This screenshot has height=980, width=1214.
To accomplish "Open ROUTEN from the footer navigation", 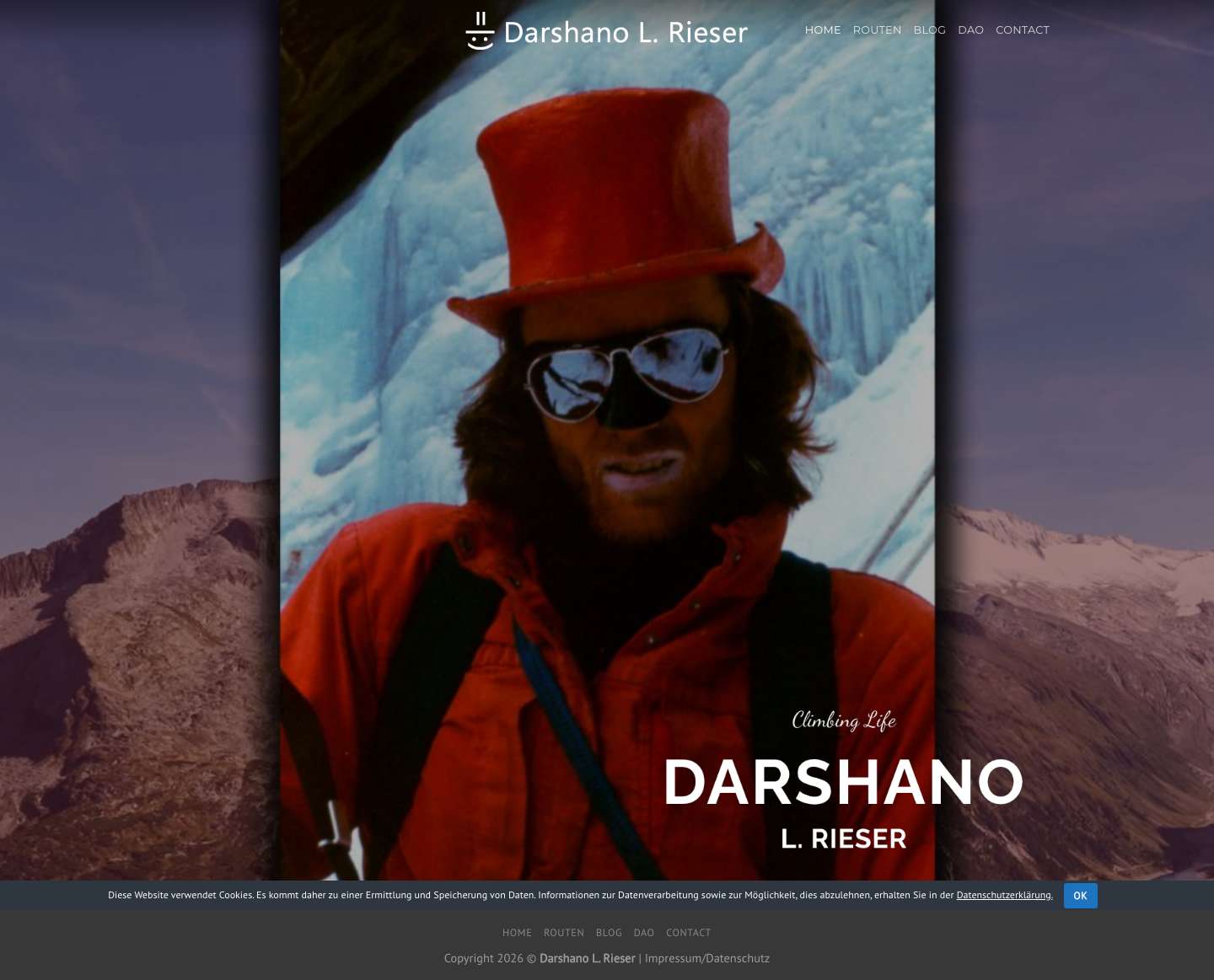I will click(563, 932).
